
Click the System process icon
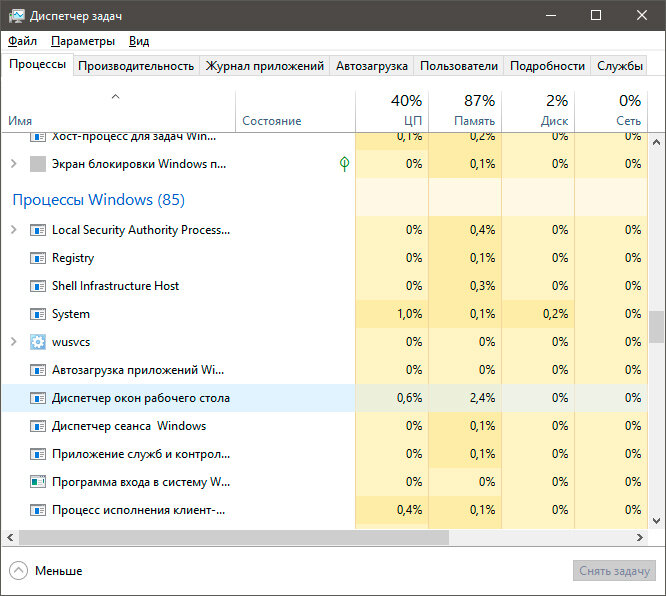tap(38, 314)
